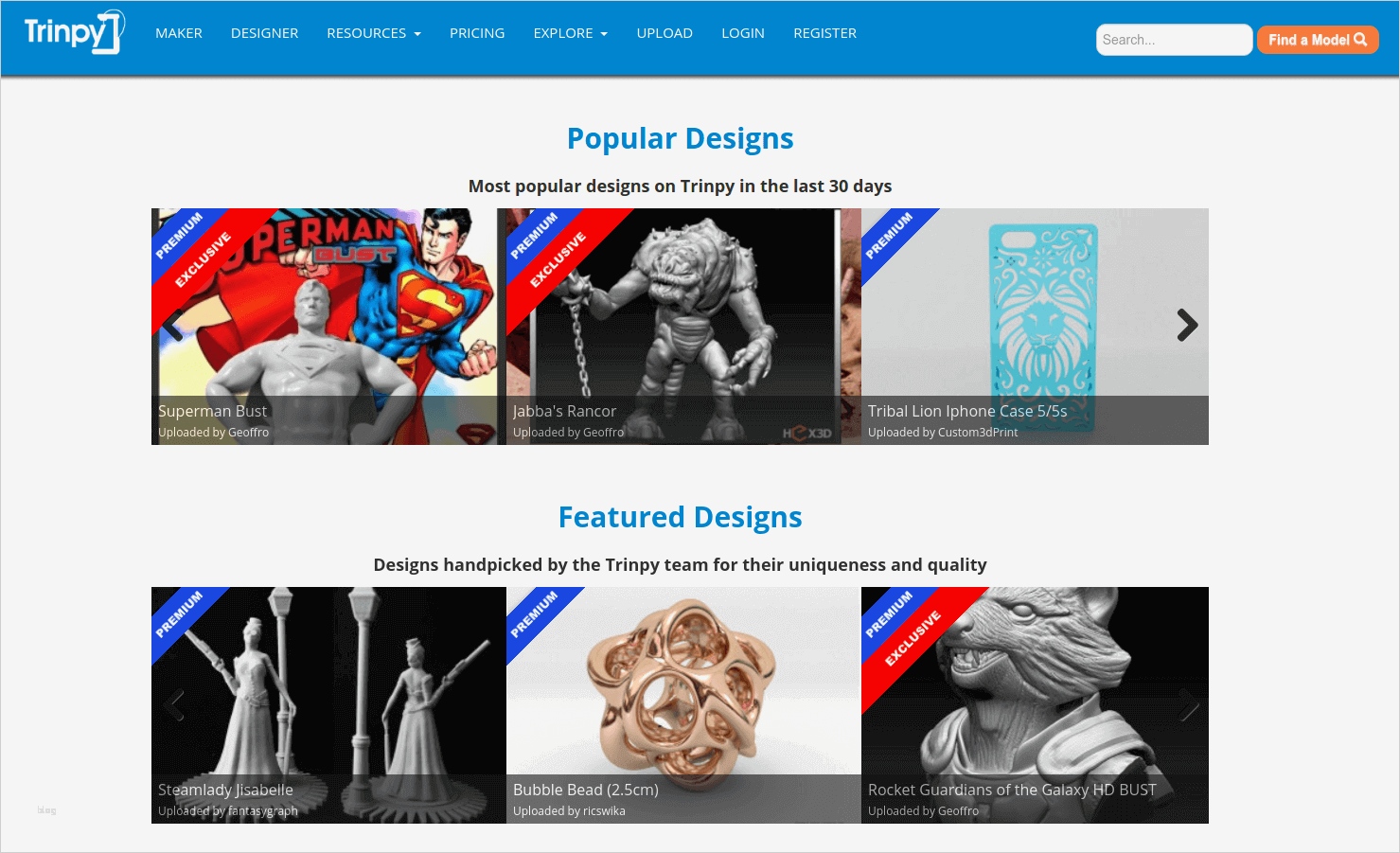Open the Tribal Lion Iphone Case thumbnail
The image size is (1400, 853).
pyautogui.click(x=1035, y=327)
